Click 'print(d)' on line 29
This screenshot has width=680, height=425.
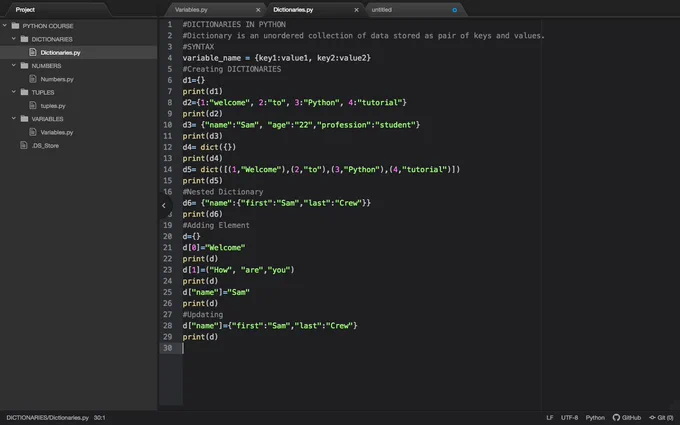coord(200,337)
